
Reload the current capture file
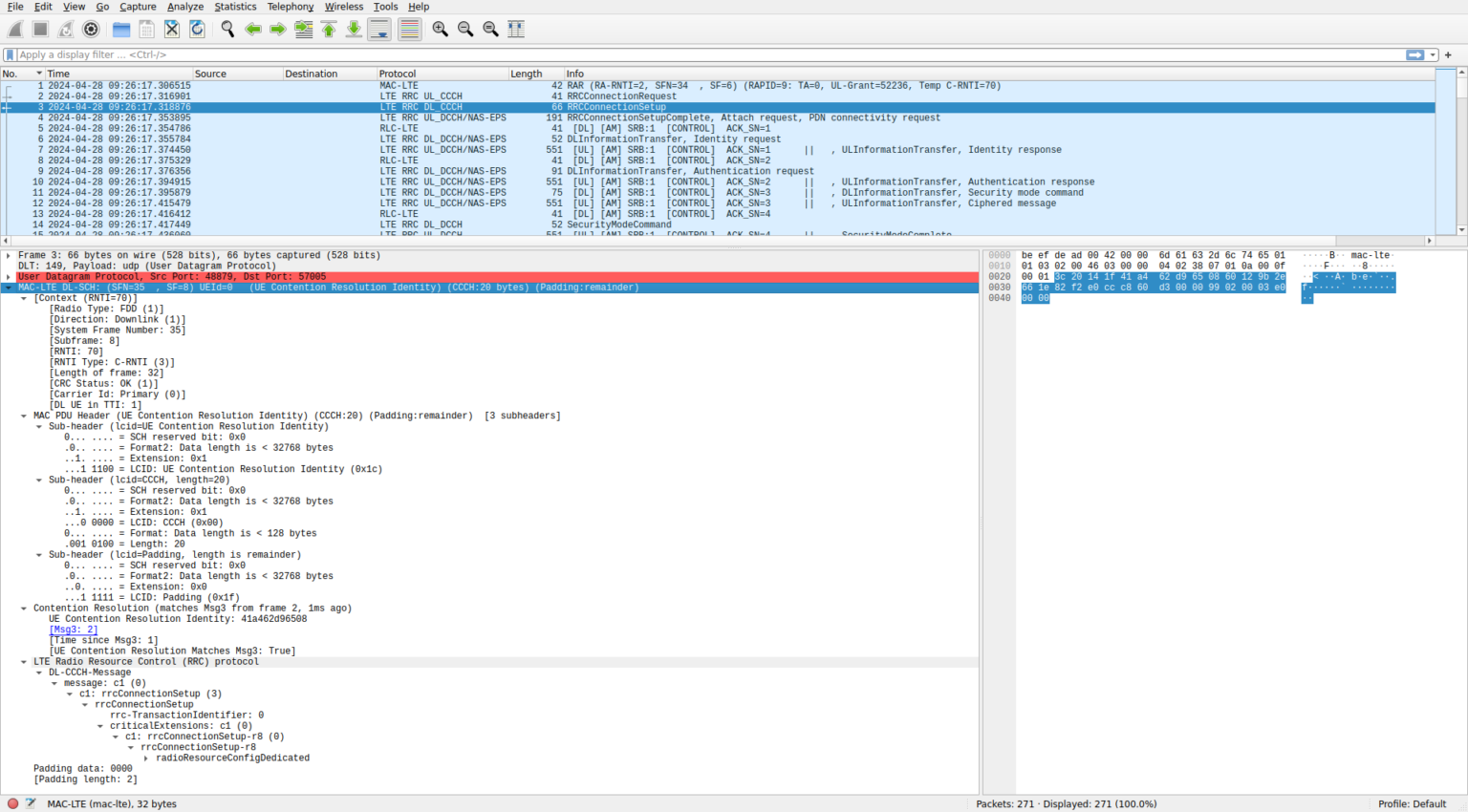198,29
